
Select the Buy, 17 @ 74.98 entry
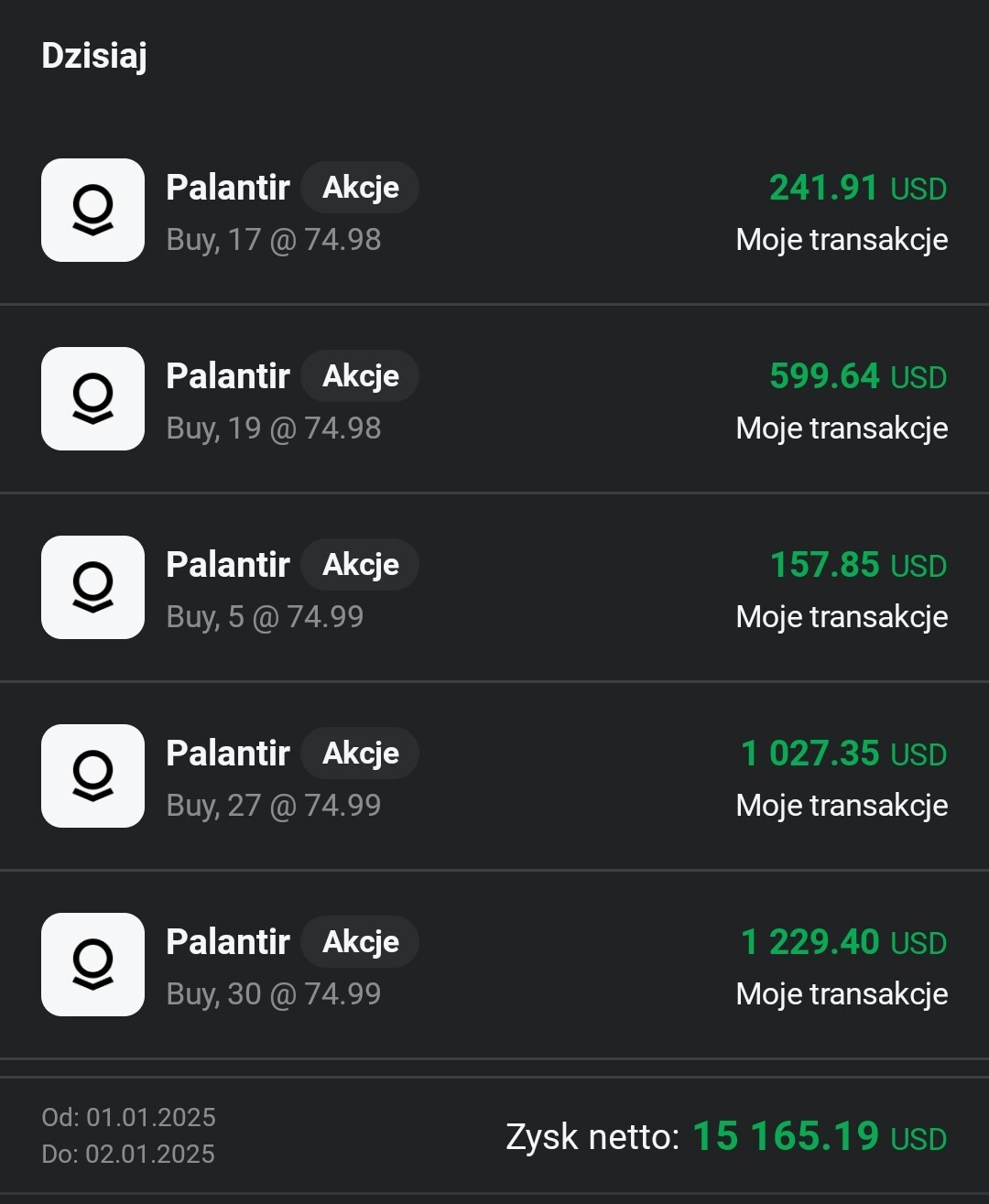(x=273, y=240)
